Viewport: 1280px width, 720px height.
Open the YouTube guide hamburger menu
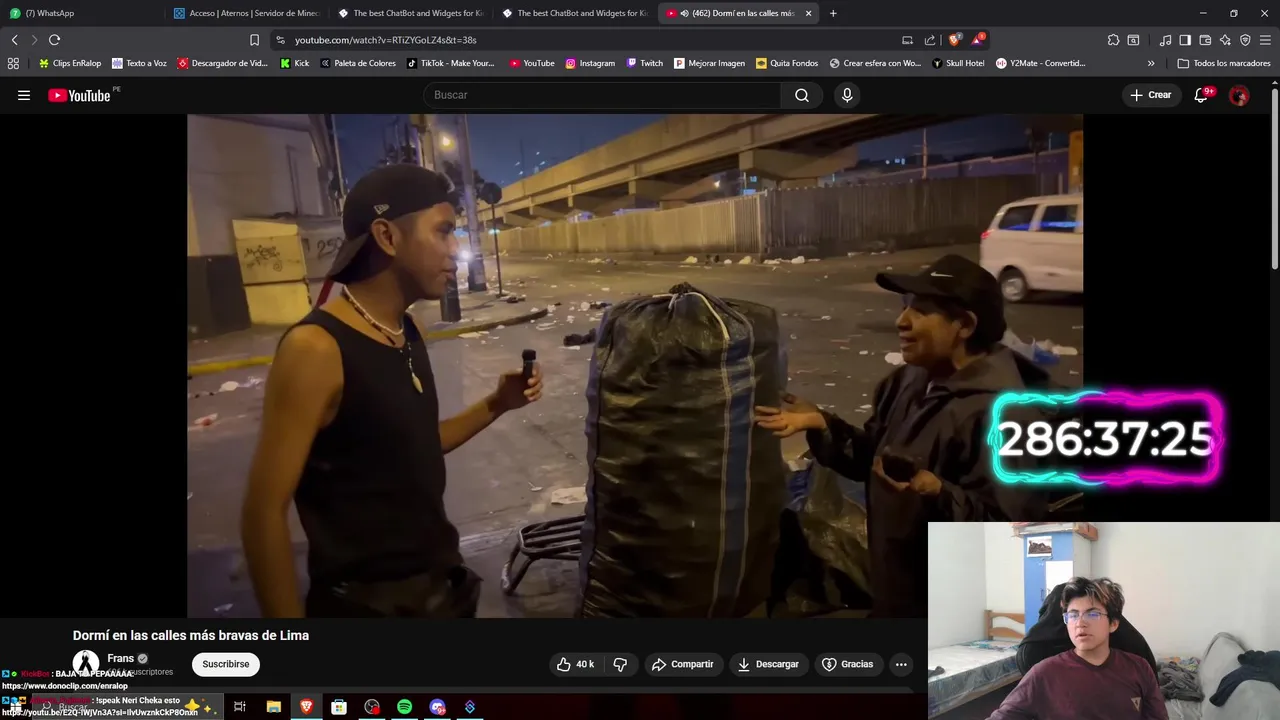click(x=24, y=95)
